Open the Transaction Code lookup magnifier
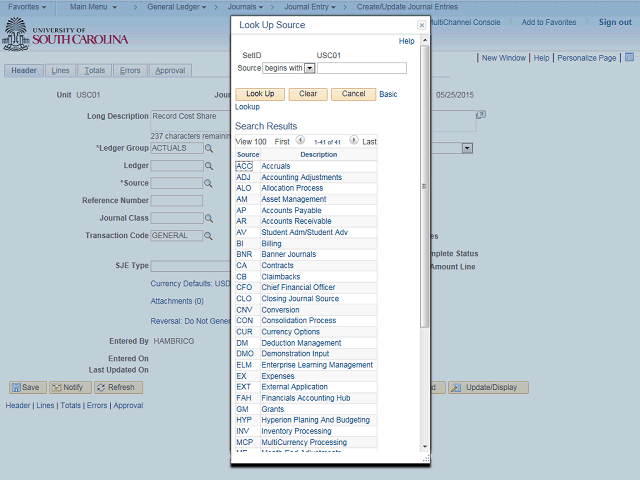This screenshot has width=640, height=480. [208, 236]
